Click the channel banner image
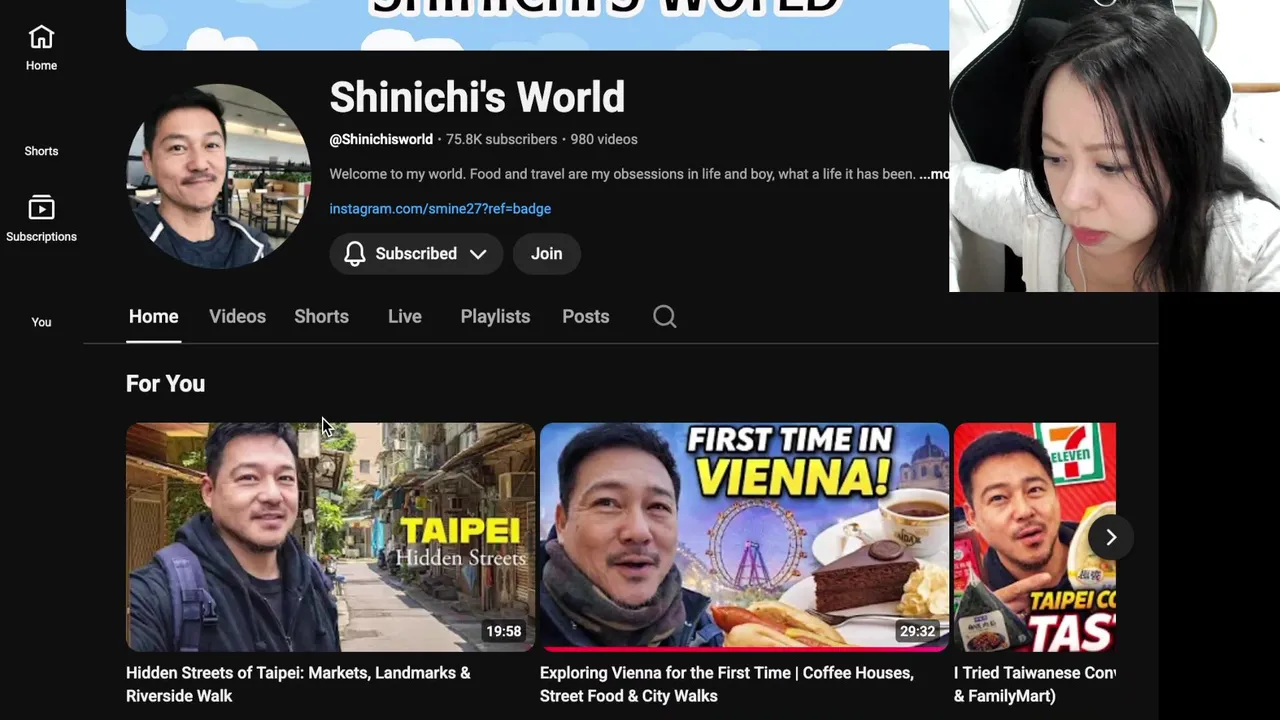 point(537,25)
